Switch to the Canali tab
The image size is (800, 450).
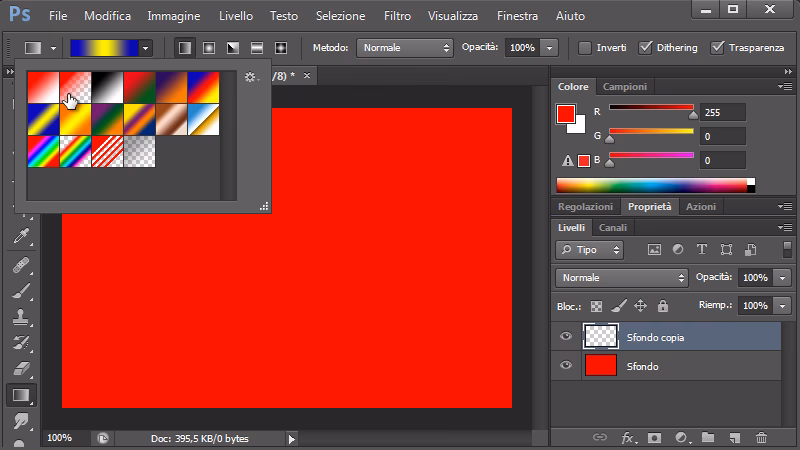coord(612,227)
